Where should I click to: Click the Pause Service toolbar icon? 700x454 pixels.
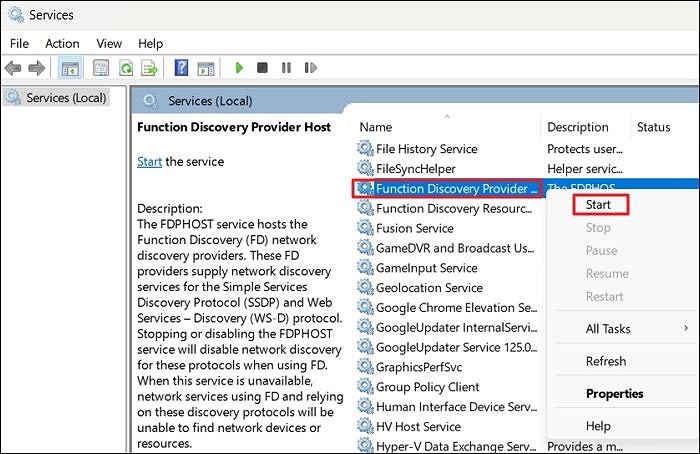coord(286,68)
